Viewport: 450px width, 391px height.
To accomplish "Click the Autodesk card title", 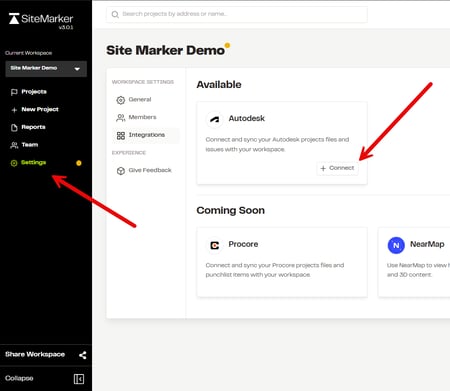I will pos(247,118).
